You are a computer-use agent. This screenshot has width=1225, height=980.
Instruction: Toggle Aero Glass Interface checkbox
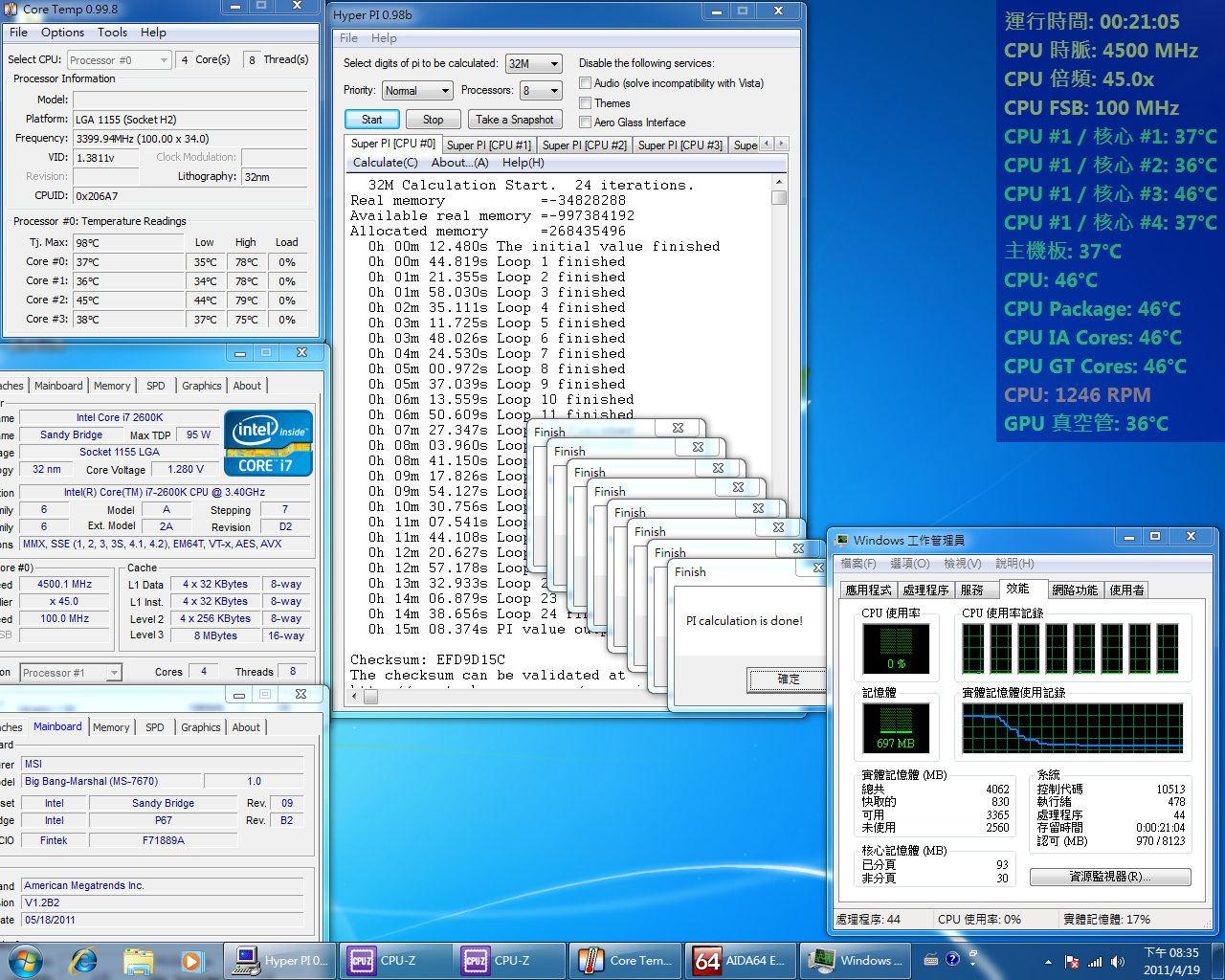point(585,122)
